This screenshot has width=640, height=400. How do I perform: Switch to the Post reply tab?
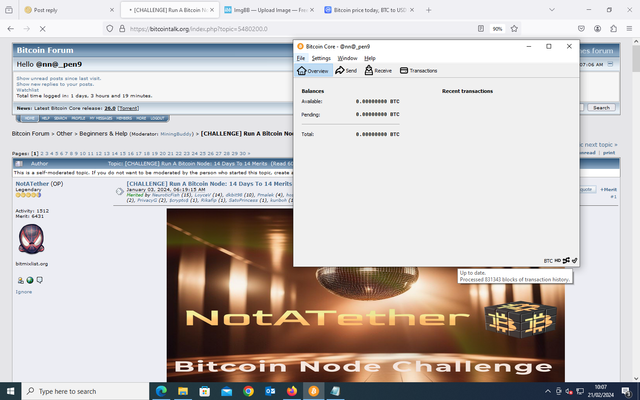click(69, 10)
